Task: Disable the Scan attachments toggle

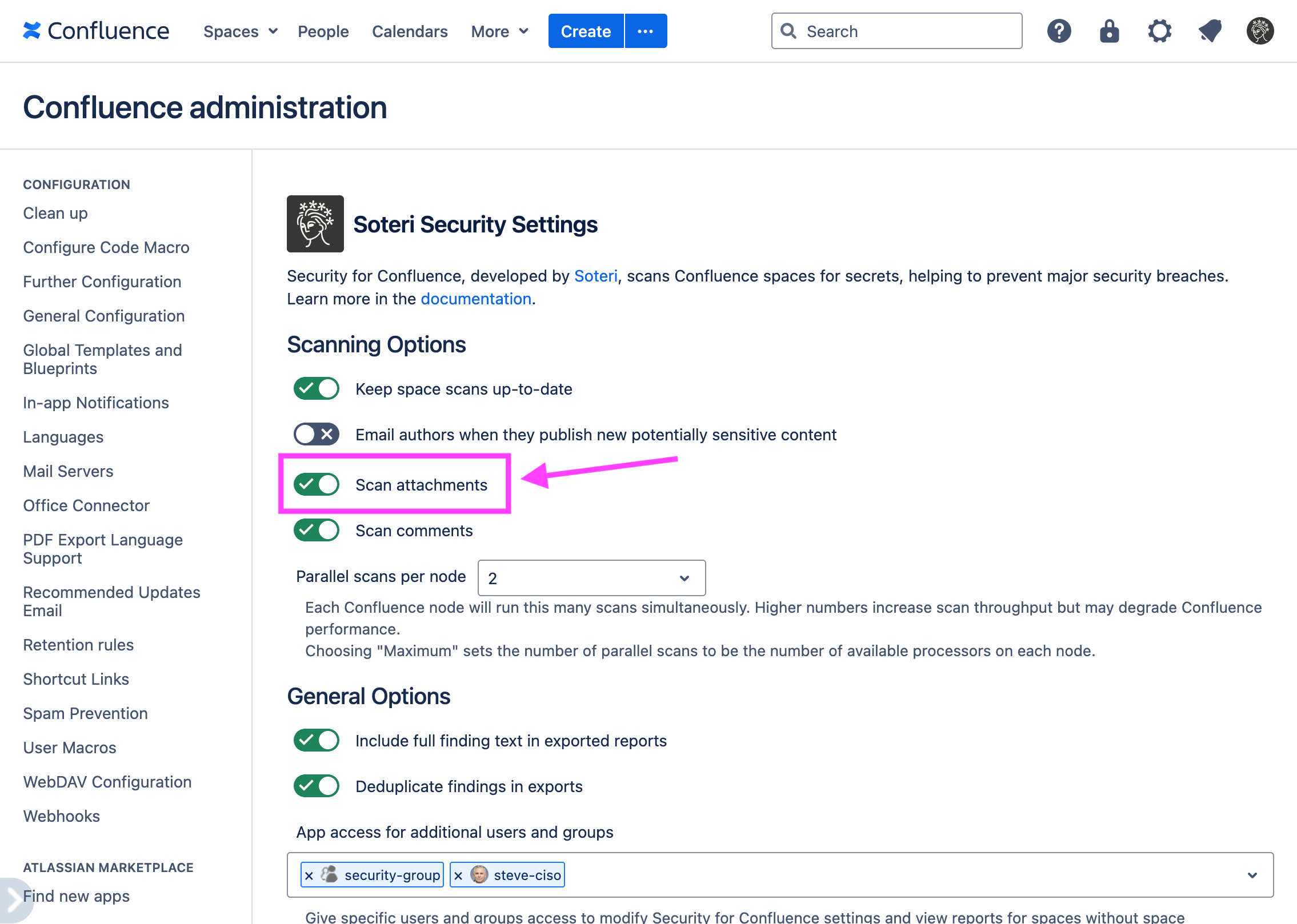Action: tap(315, 484)
